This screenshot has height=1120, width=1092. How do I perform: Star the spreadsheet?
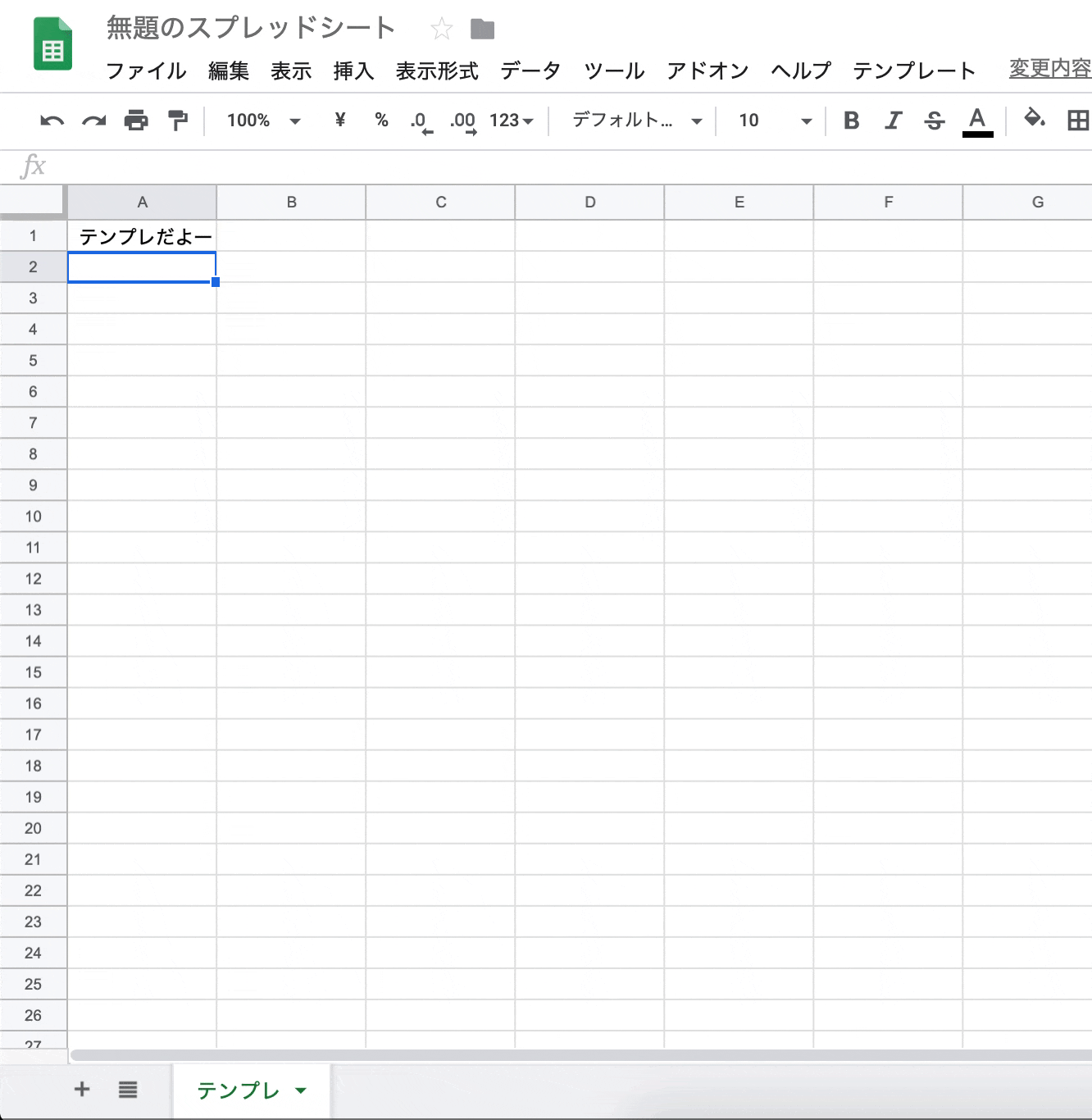[x=441, y=28]
